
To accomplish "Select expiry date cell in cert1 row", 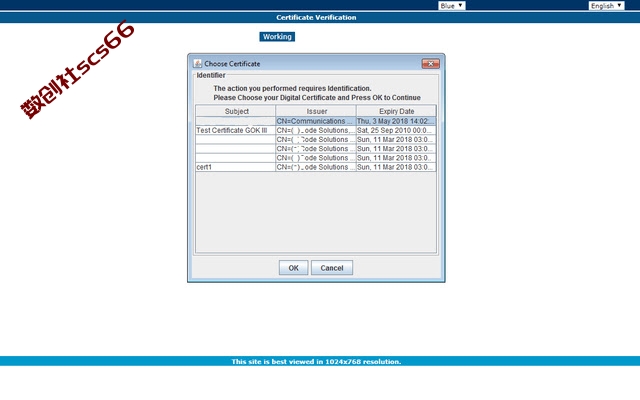I will point(396,167).
